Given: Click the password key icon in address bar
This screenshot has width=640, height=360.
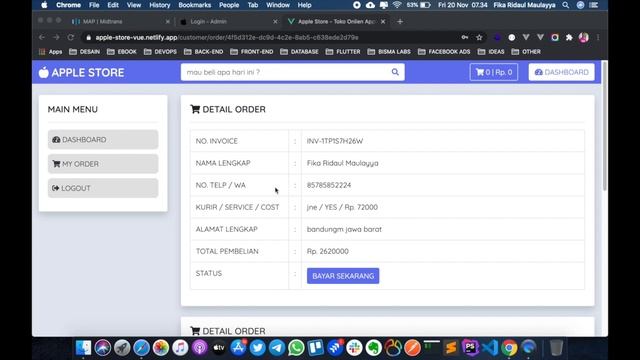Looking at the screenshot, I should tap(465, 38).
